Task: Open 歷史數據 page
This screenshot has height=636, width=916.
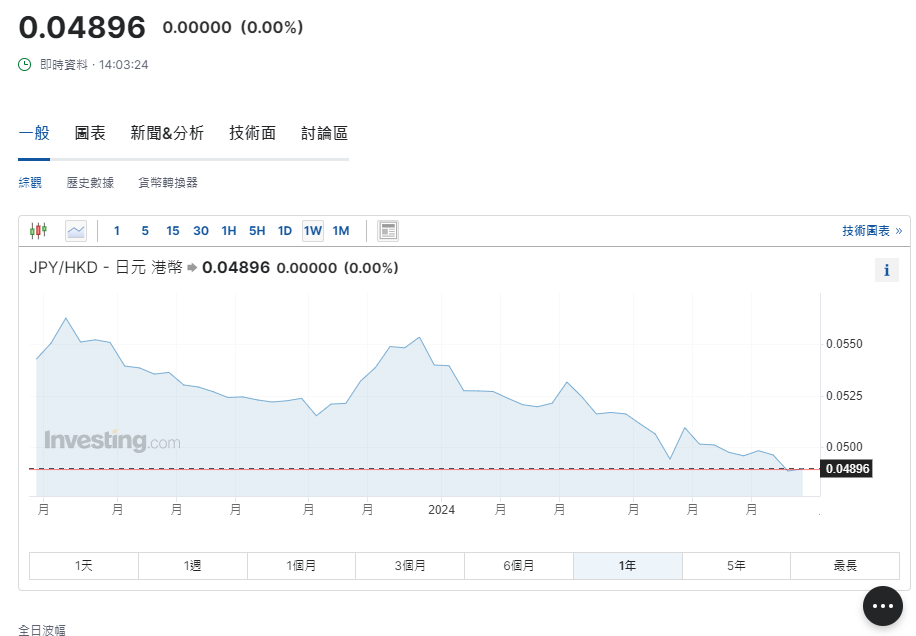Action: coord(88,182)
